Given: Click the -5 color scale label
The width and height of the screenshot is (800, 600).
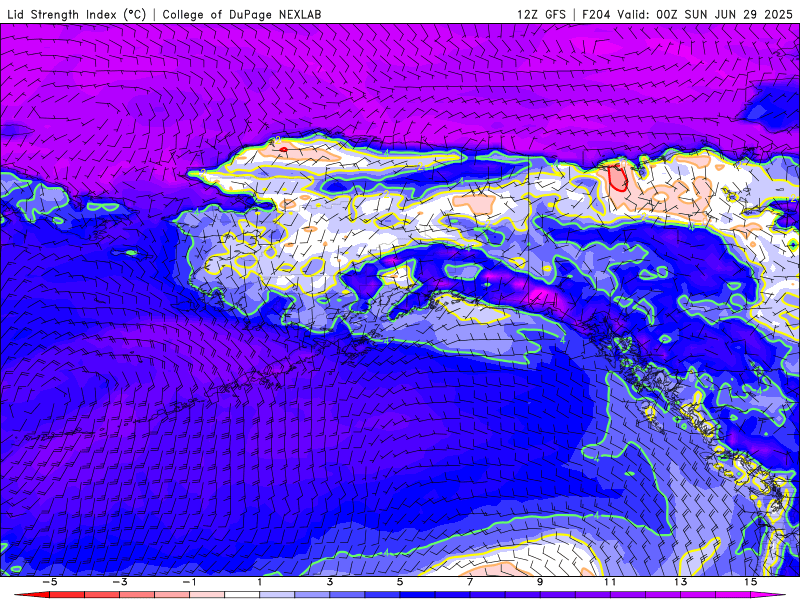Looking at the screenshot, I should pyautogui.click(x=49, y=582).
